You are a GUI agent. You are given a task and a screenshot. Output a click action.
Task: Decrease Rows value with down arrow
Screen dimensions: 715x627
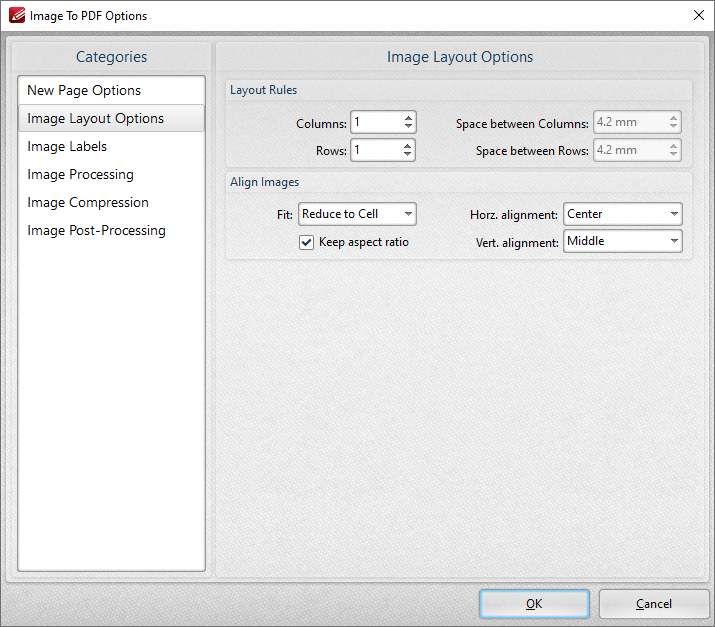click(x=408, y=154)
